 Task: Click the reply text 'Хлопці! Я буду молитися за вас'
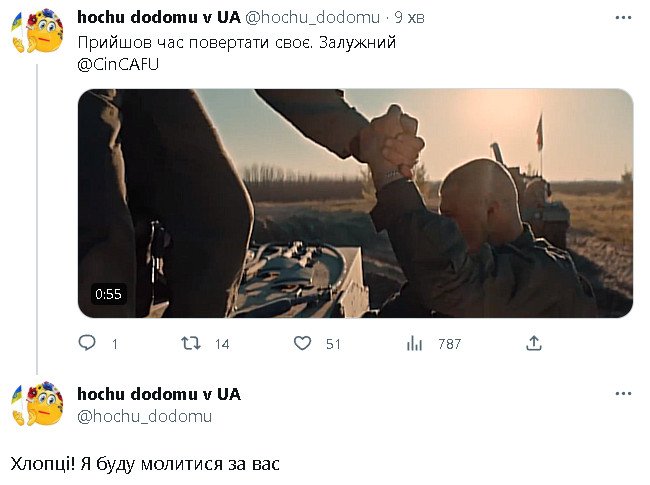tap(145, 464)
